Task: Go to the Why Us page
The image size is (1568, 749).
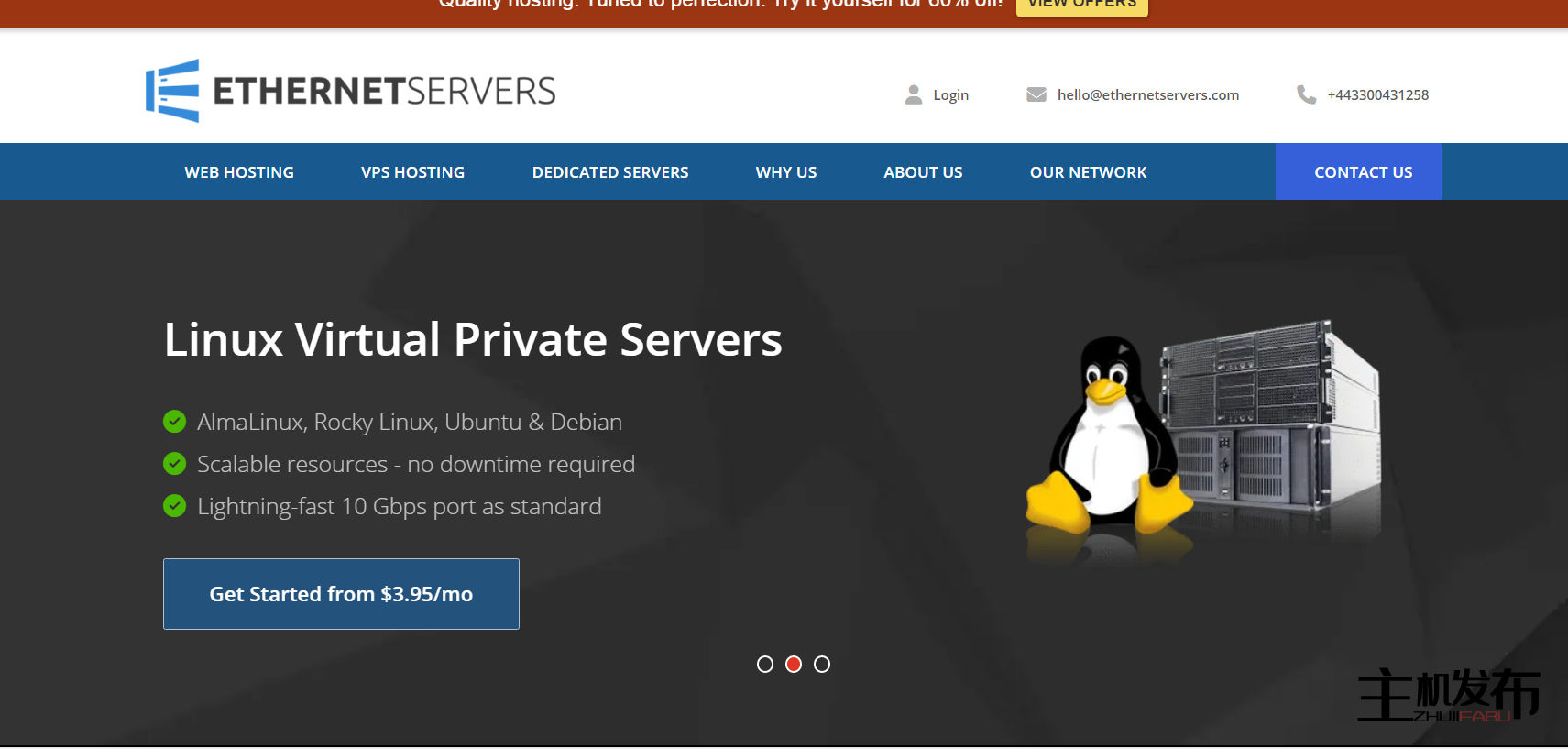Action: coord(785,172)
